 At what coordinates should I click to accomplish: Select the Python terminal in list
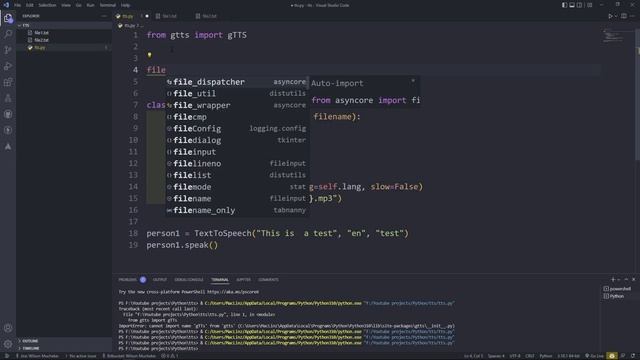coord(614,296)
